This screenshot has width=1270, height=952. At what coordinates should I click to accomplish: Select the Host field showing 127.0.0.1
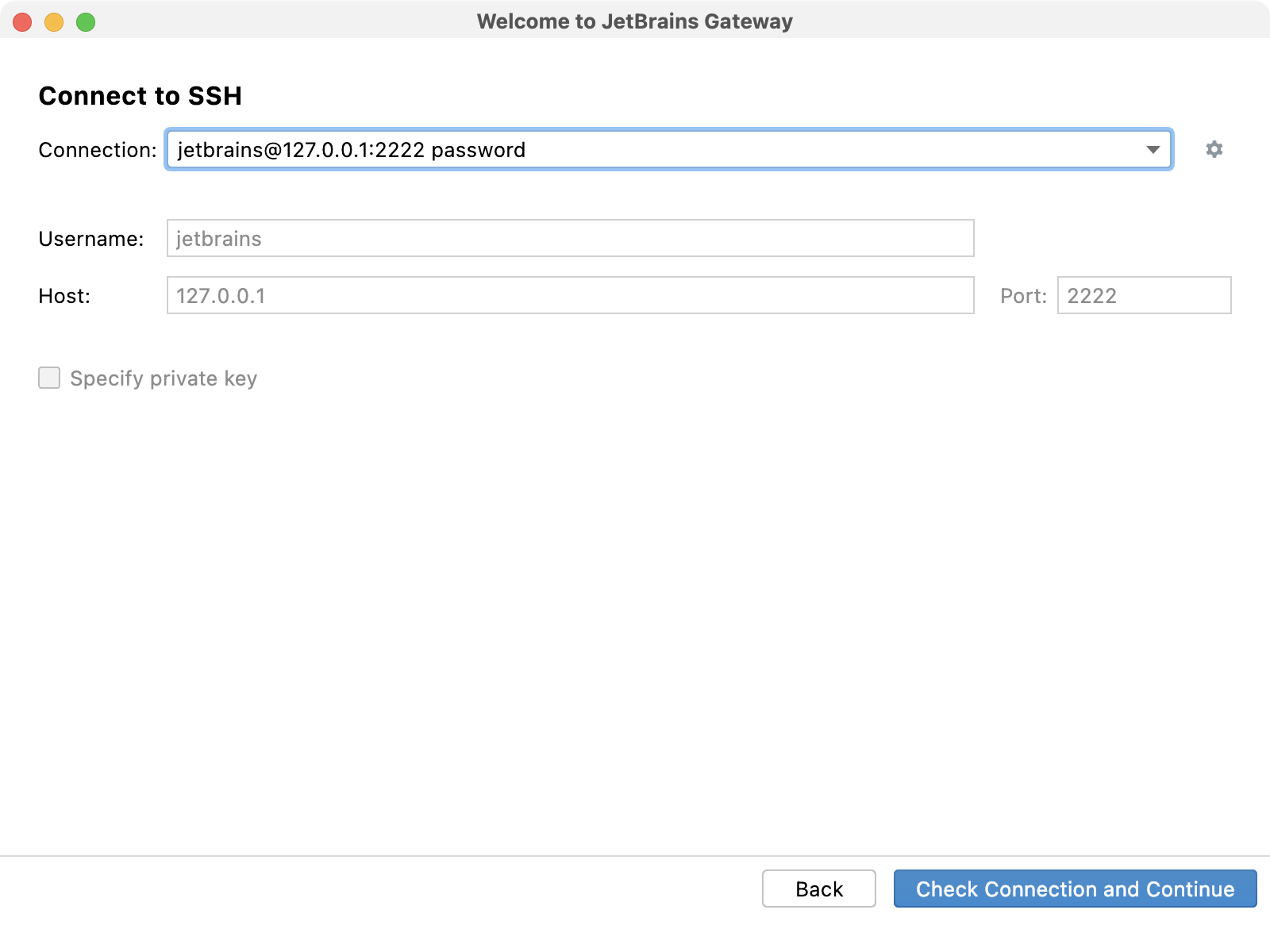click(569, 296)
